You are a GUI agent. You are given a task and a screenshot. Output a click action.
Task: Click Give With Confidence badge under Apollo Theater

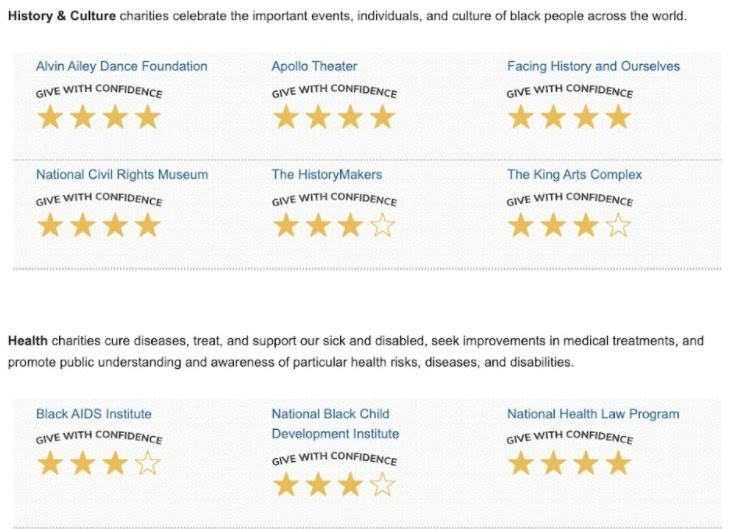334,92
